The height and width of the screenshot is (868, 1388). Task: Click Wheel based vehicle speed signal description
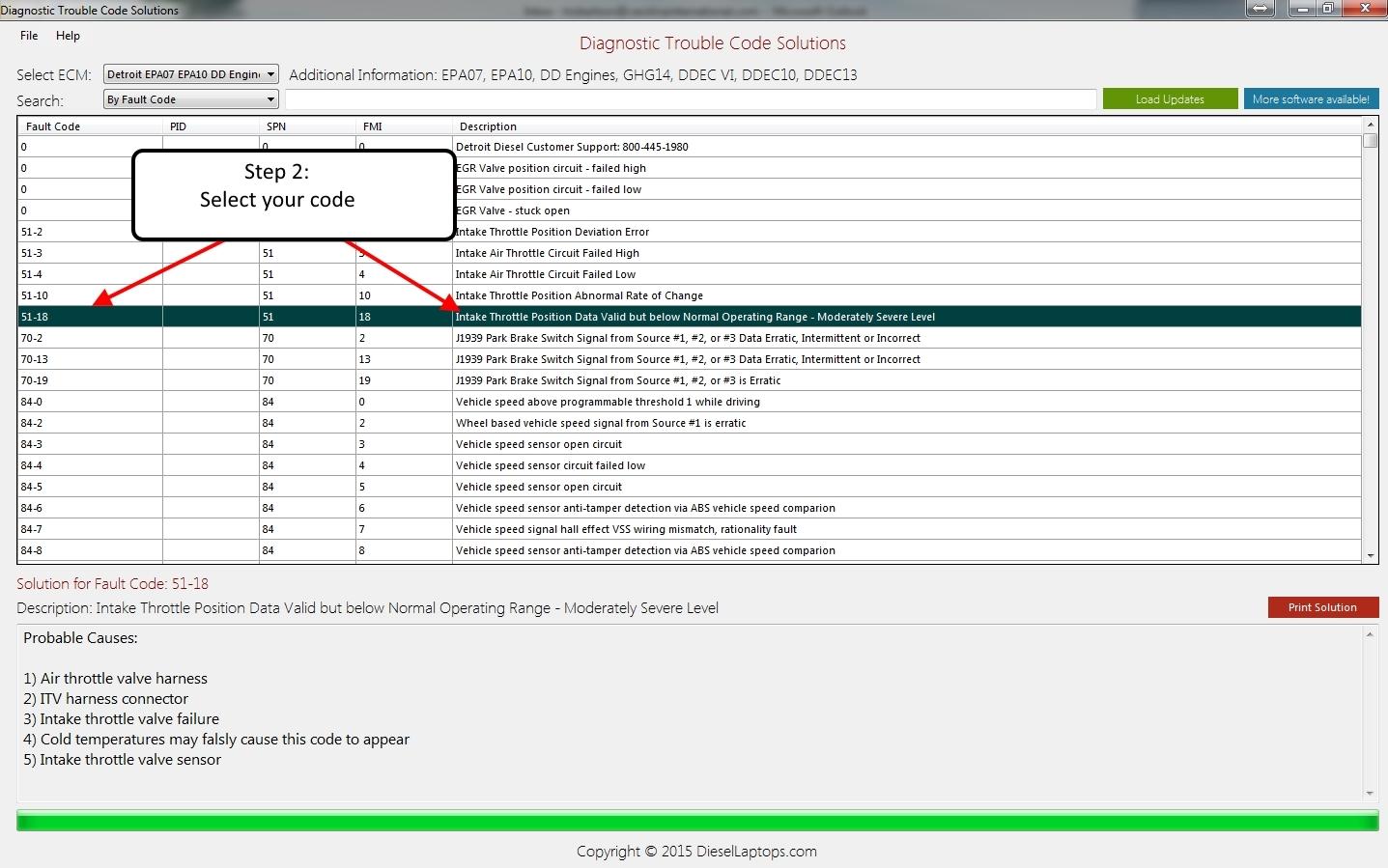601,423
